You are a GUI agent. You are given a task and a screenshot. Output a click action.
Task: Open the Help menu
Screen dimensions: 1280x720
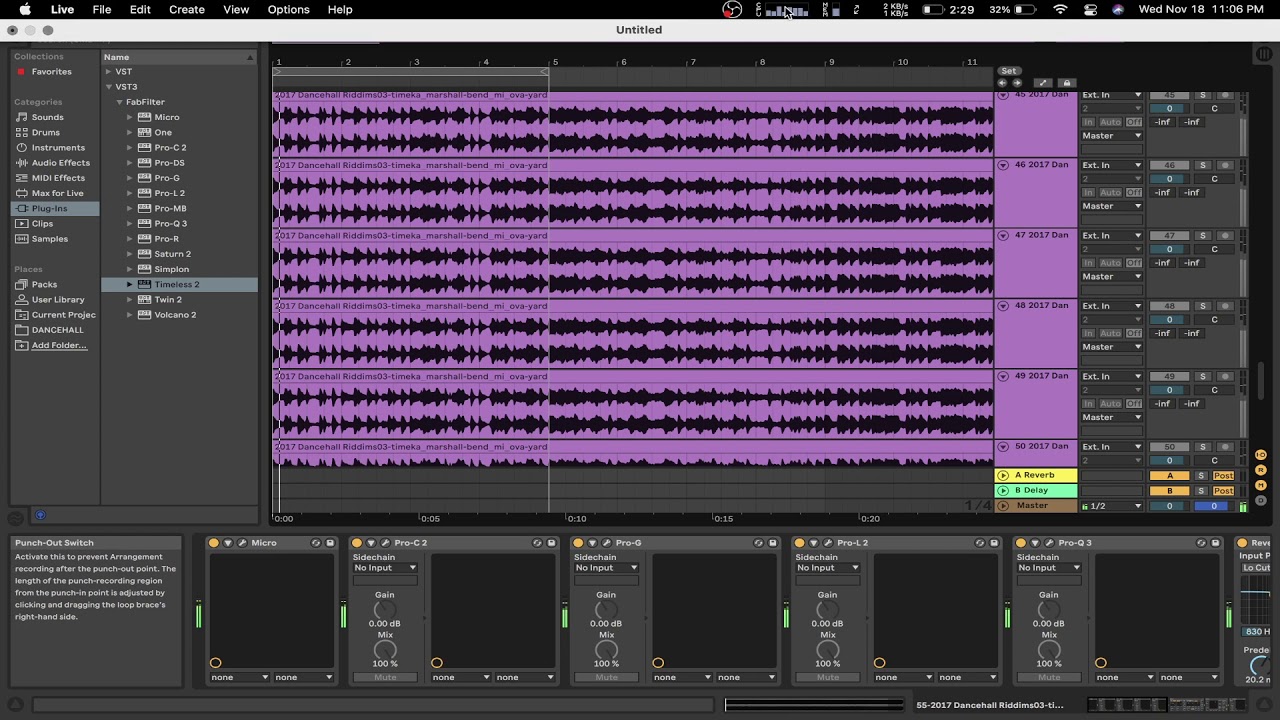coord(340,9)
